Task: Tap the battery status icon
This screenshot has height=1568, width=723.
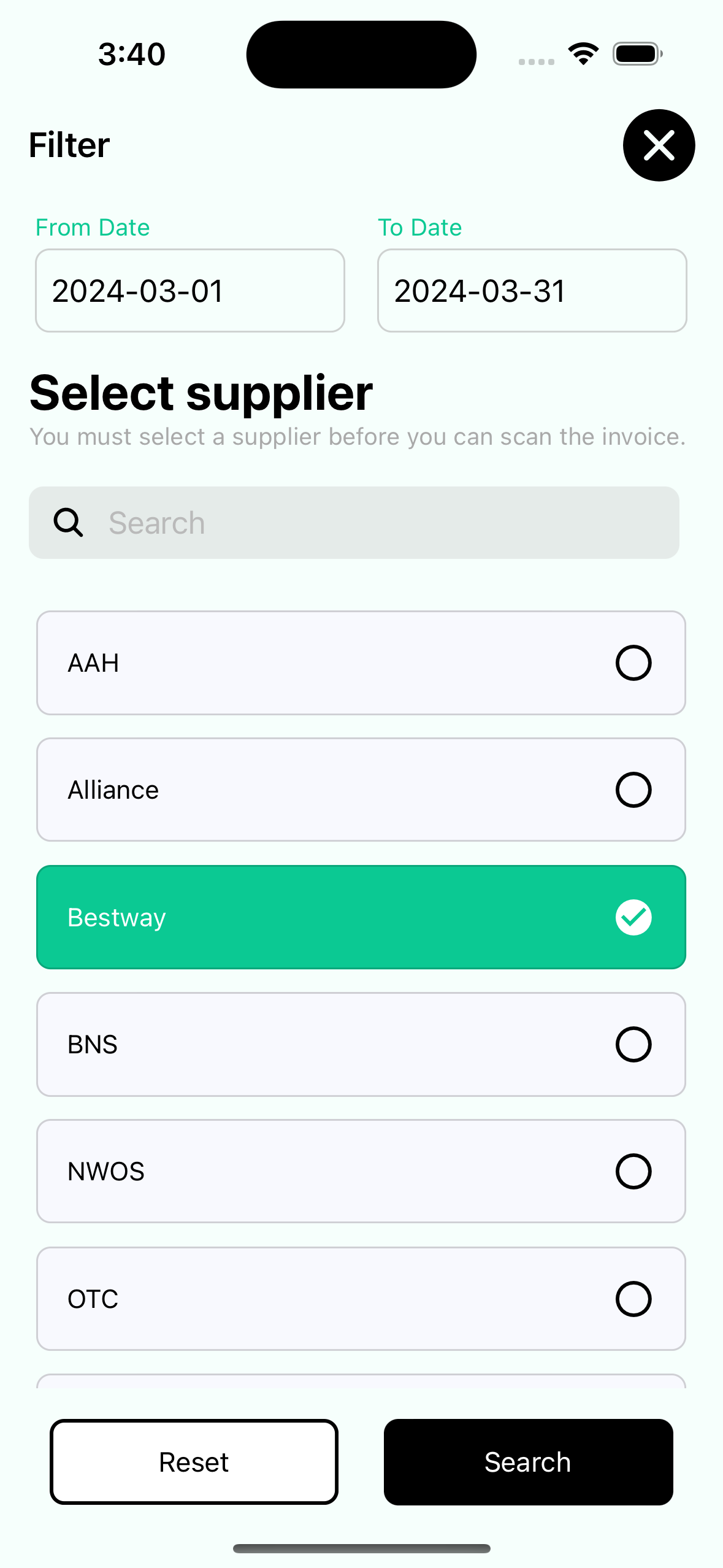Action: click(637, 53)
